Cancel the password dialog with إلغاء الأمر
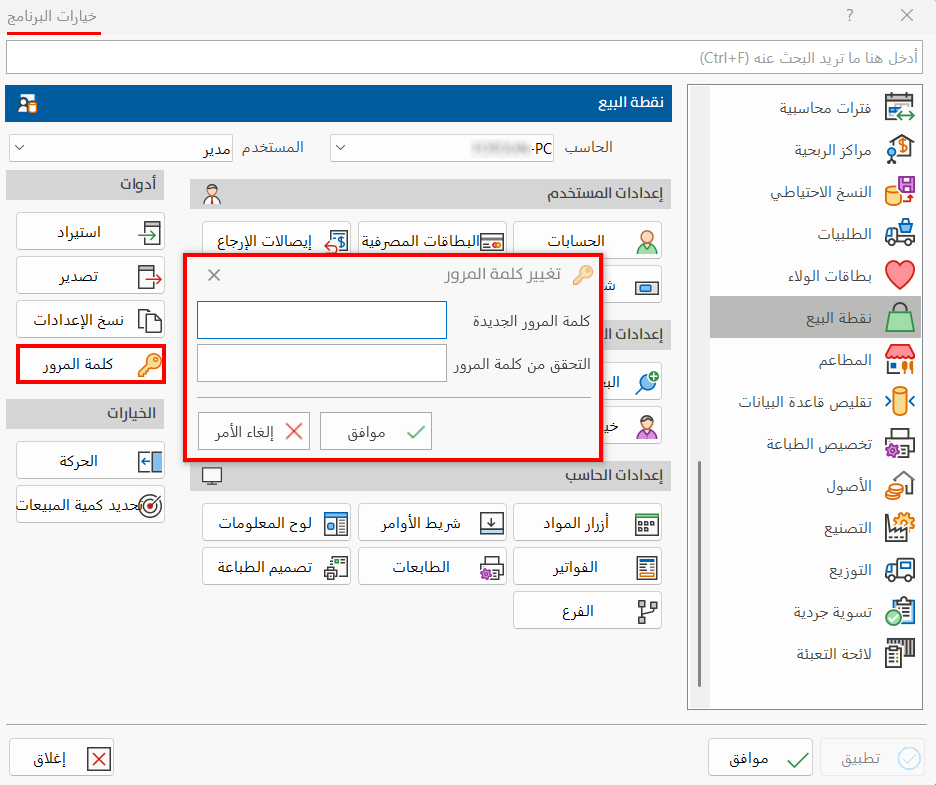 coord(253,431)
